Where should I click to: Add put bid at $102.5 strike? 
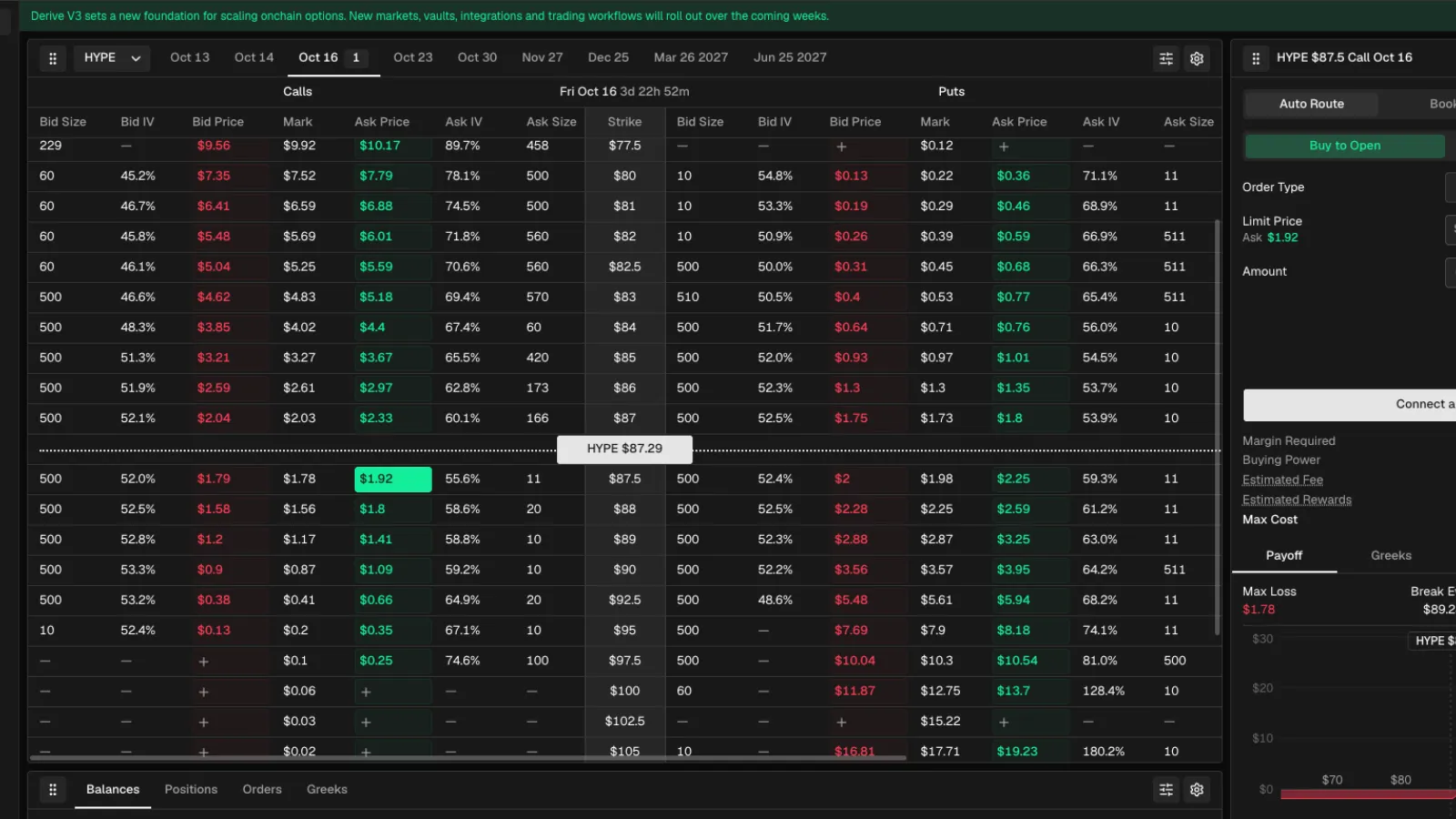click(842, 722)
